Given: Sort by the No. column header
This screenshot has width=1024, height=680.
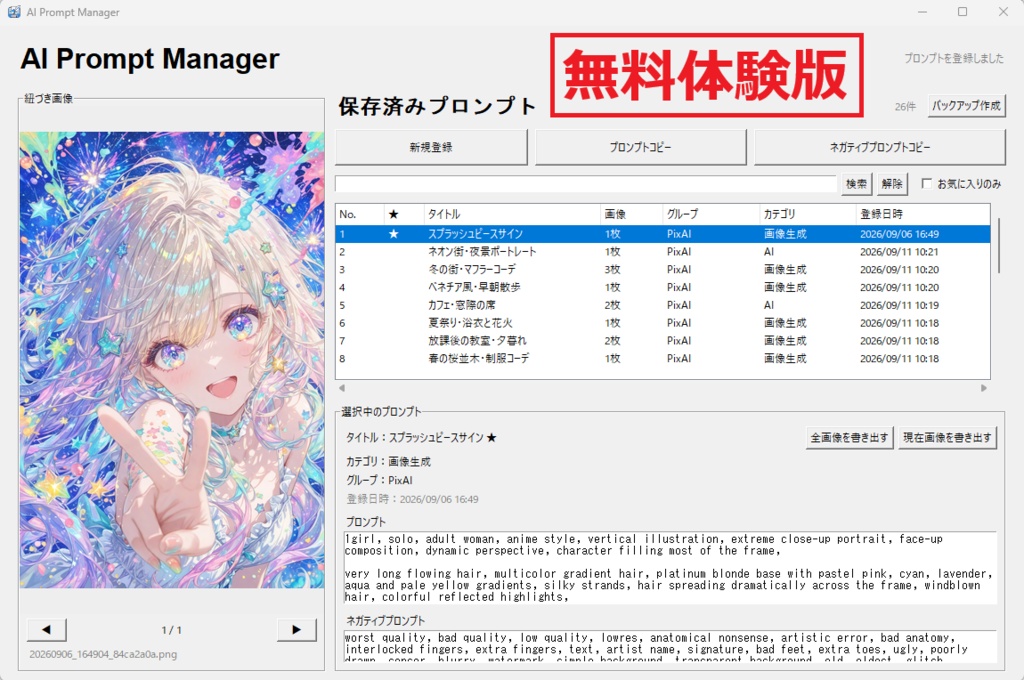Looking at the screenshot, I should [360, 214].
